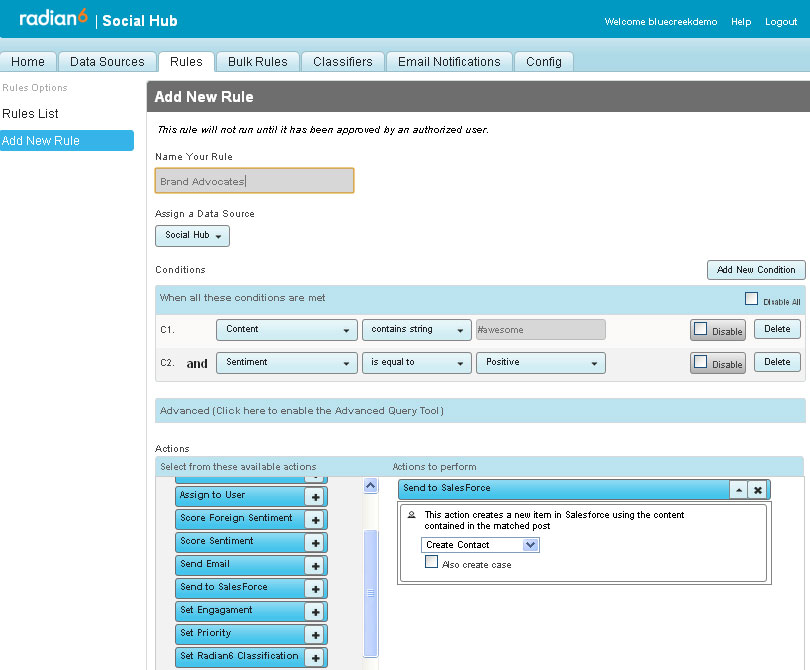Open the is equal to operator dropdown
The width and height of the screenshot is (810, 670).
click(x=417, y=363)
